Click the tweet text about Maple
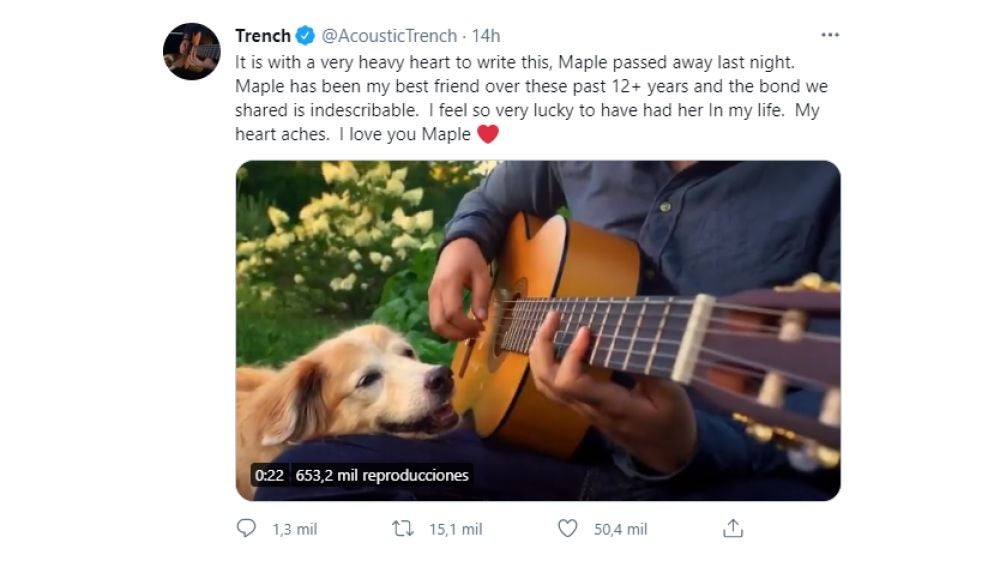 (530, 86)
